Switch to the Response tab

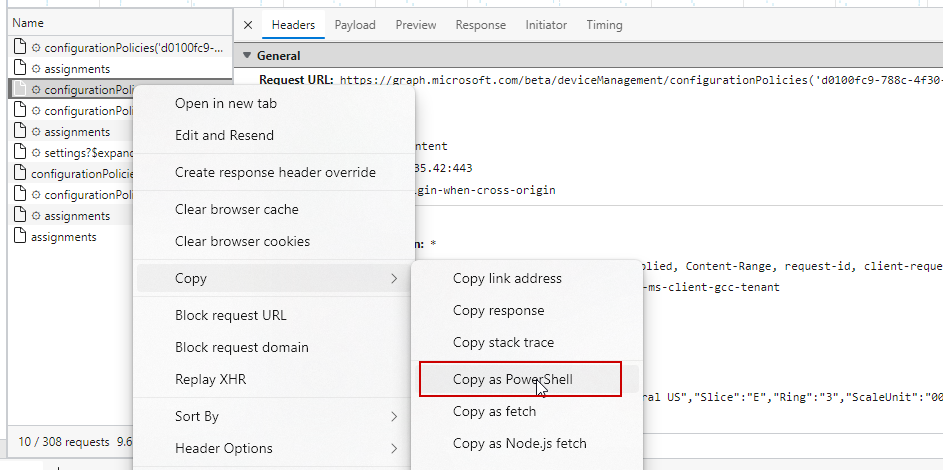pyautogui.click(x=480, y=25)
